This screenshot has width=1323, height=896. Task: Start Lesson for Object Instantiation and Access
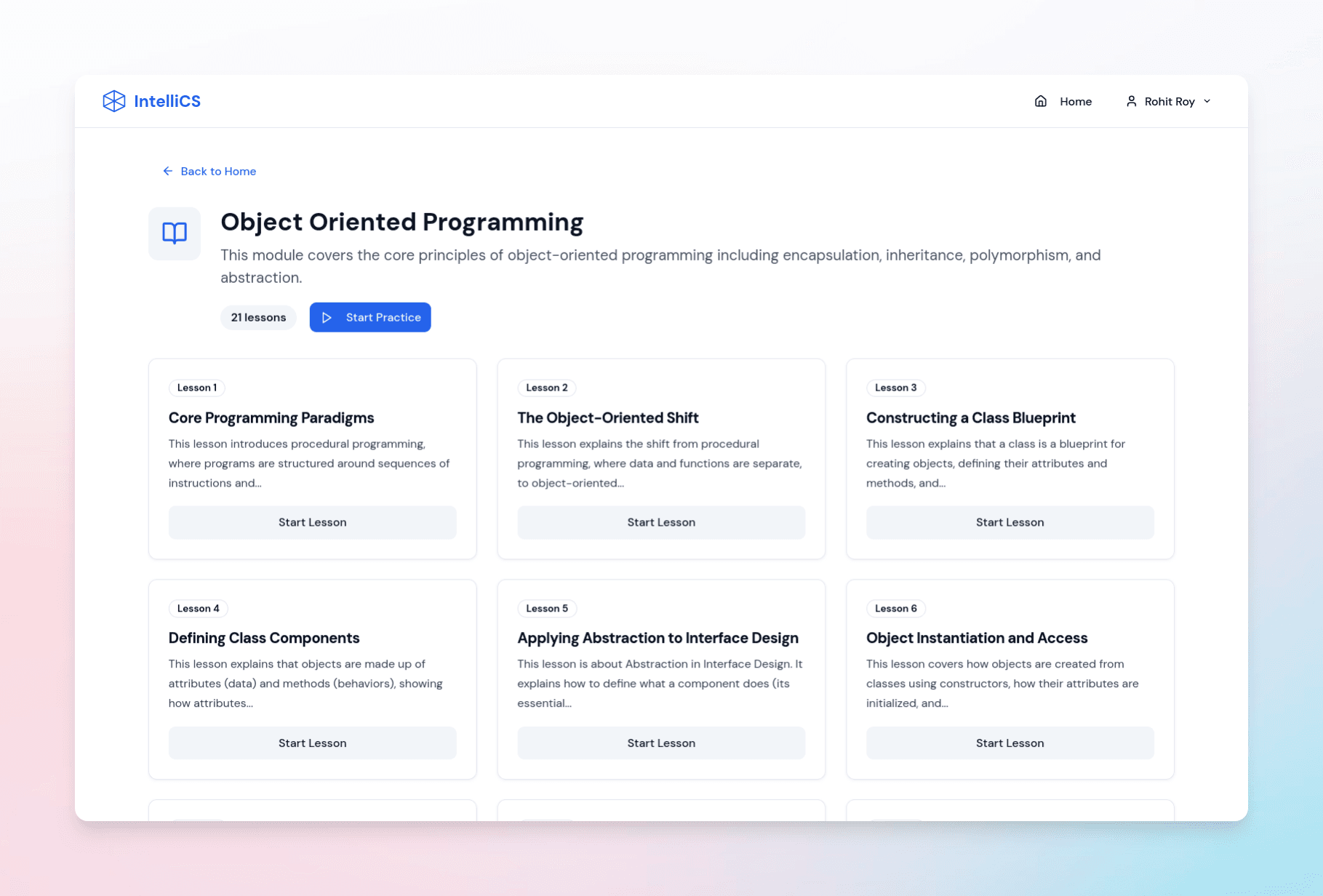click(1010, 743)
